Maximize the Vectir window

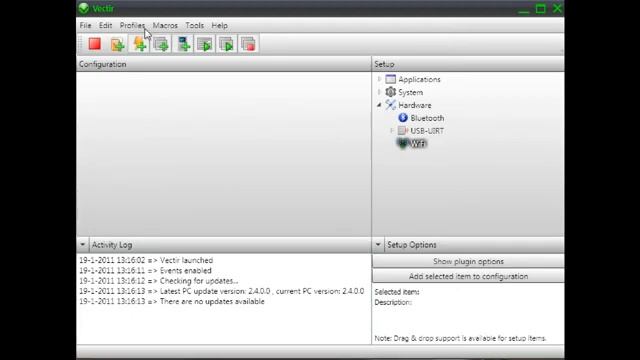540,9
